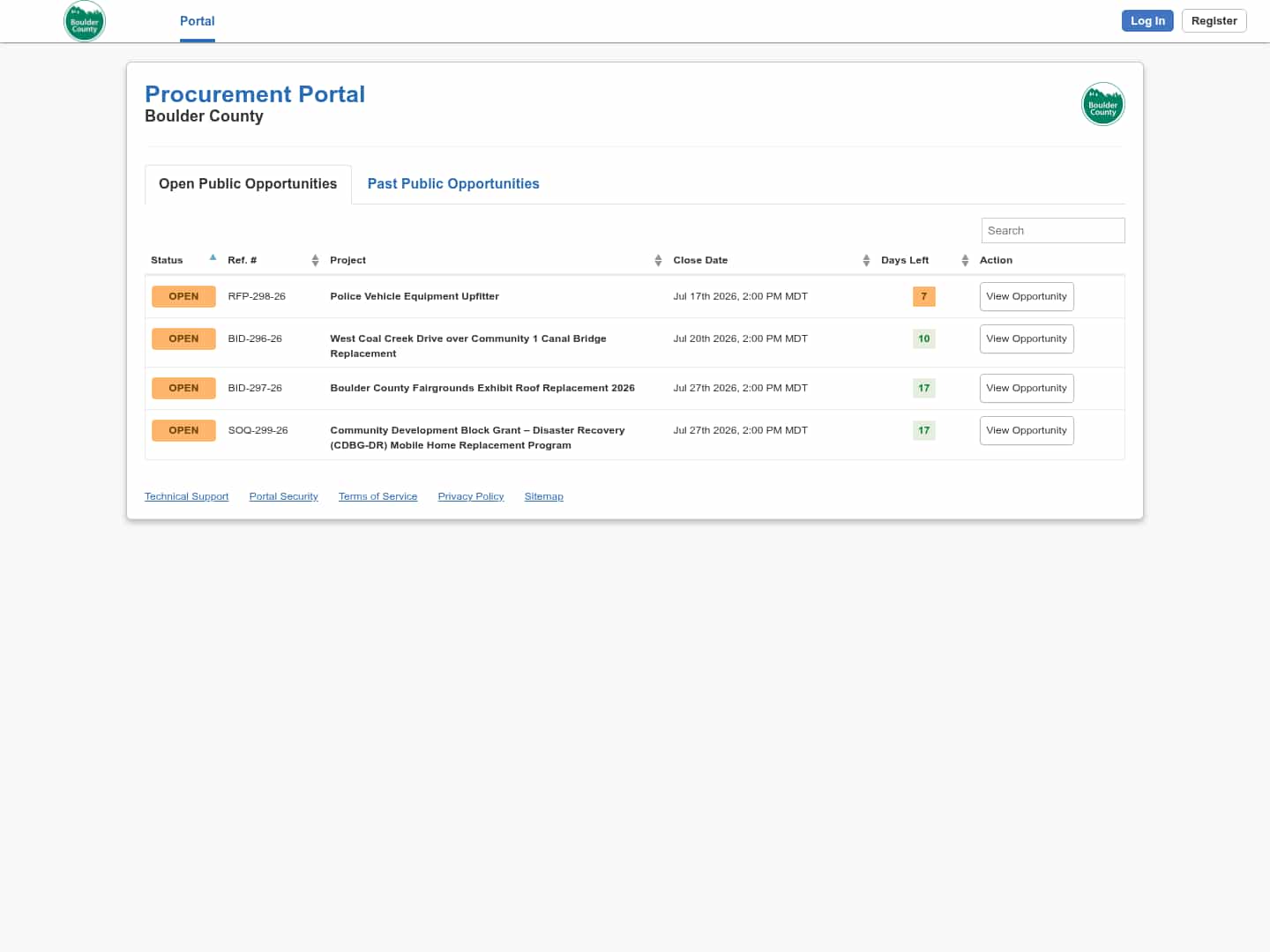Log In to the portal

click(1147, 21)
